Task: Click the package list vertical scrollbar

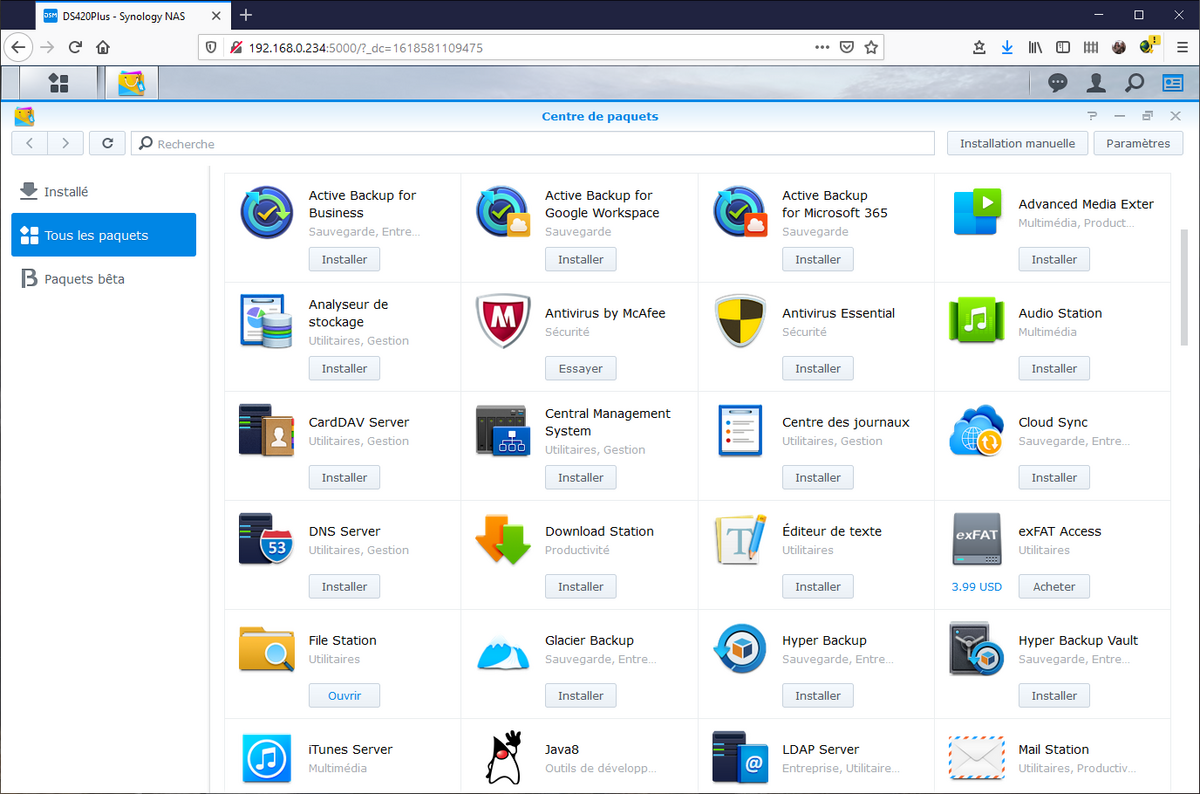Action: (1185, 288)
